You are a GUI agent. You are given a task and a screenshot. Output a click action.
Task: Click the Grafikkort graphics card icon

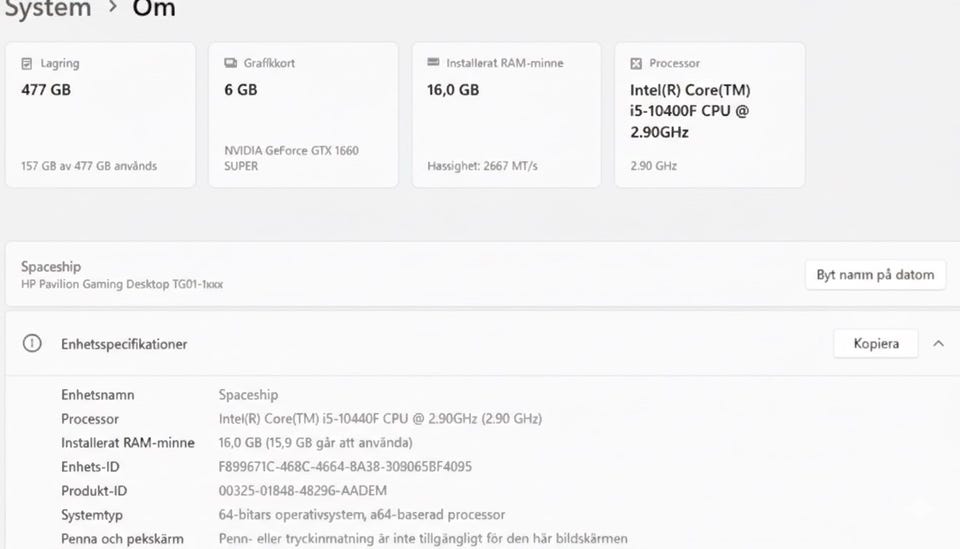tap(231, 63)
